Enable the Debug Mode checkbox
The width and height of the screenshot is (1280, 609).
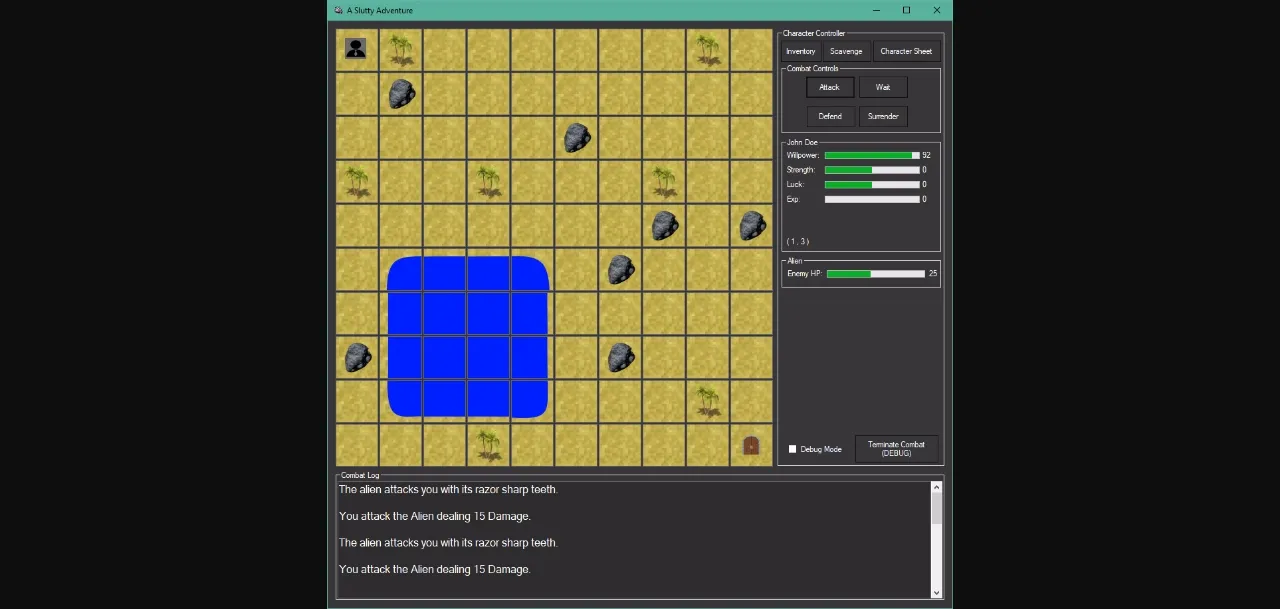point(793,449)
